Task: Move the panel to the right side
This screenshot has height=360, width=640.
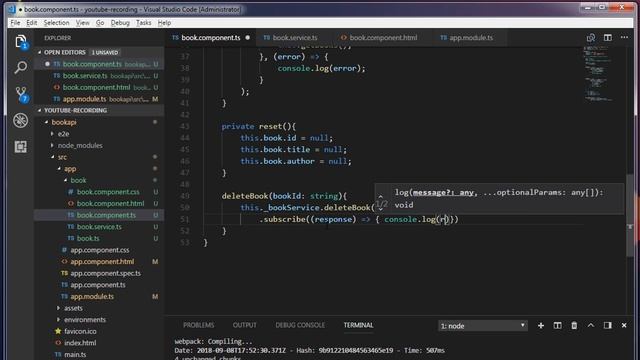Action: pyautogui.click(x=608, y=325)
